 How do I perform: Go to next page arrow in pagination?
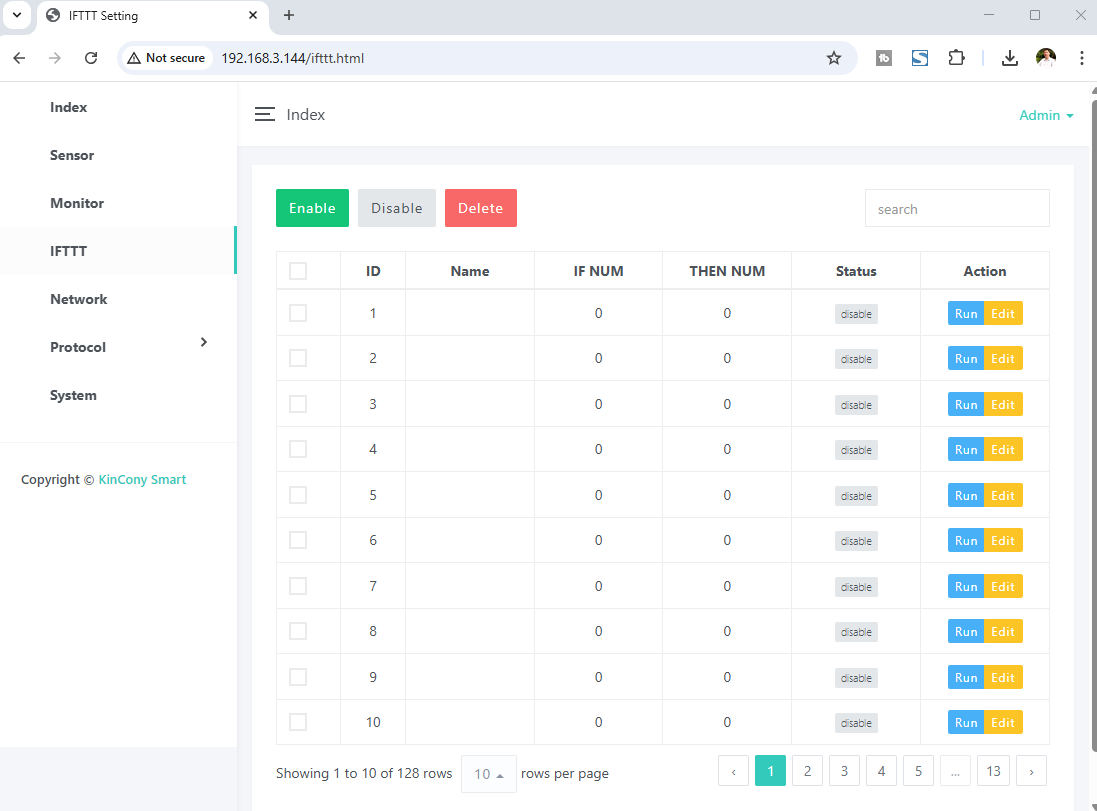click(x=1031, y=772)
